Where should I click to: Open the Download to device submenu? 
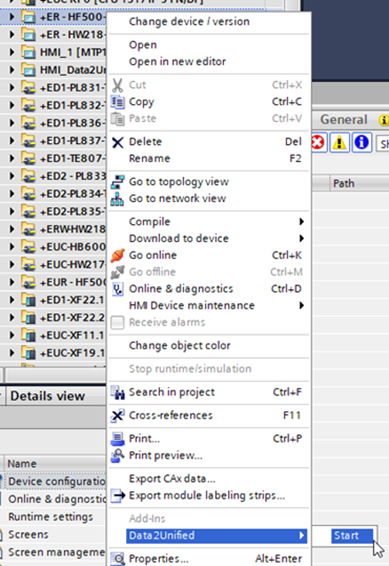coord(209,239)
